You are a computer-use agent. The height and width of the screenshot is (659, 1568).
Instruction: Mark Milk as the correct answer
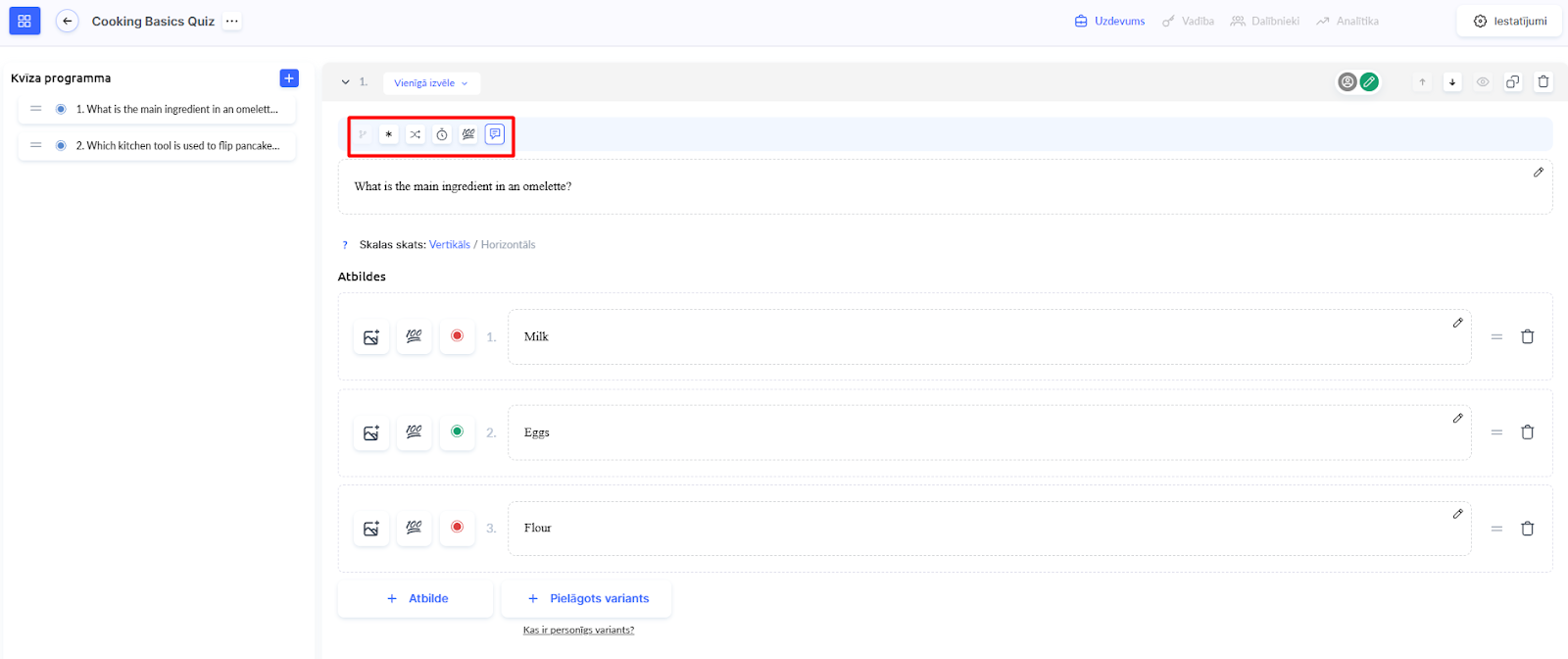(x=457, y=336)
